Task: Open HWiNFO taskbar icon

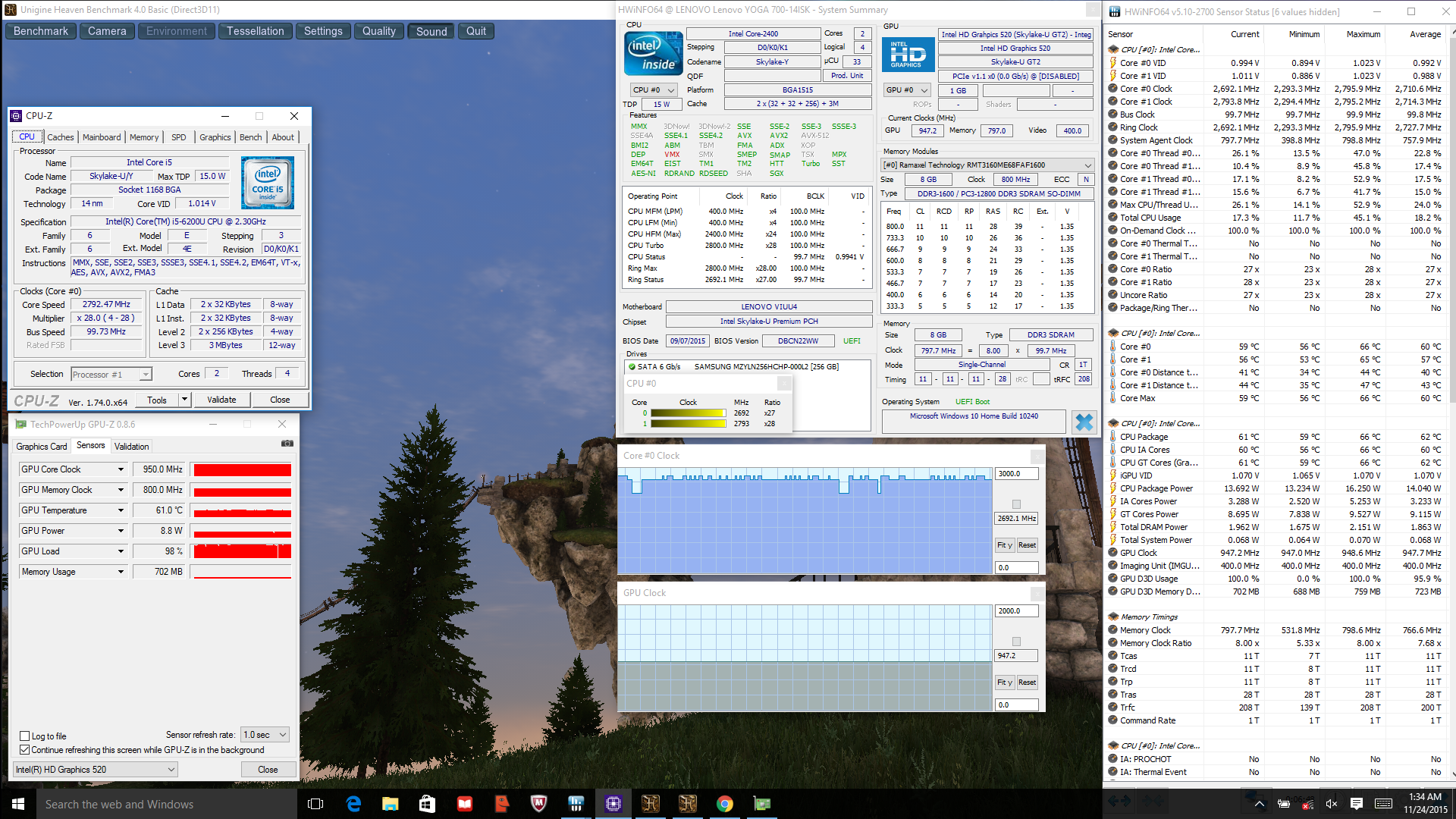Action: pos(576,804)
